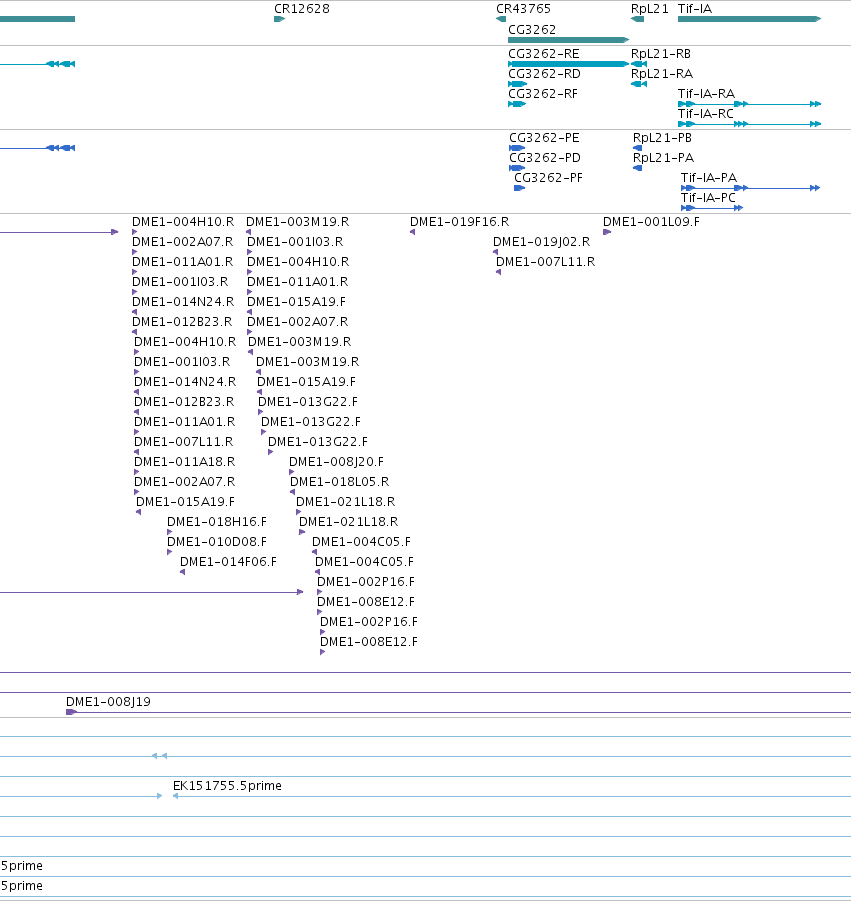Open the DME1-019J02.R end label
The width and height of the screenshot is (851, 901).
pyautogui.click(x=542, y=242)
